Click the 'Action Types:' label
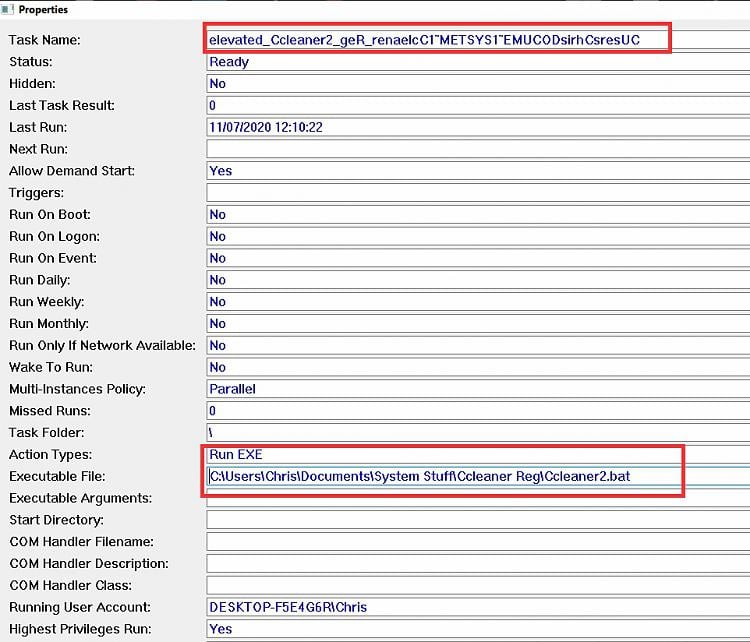 pos(50,454)
